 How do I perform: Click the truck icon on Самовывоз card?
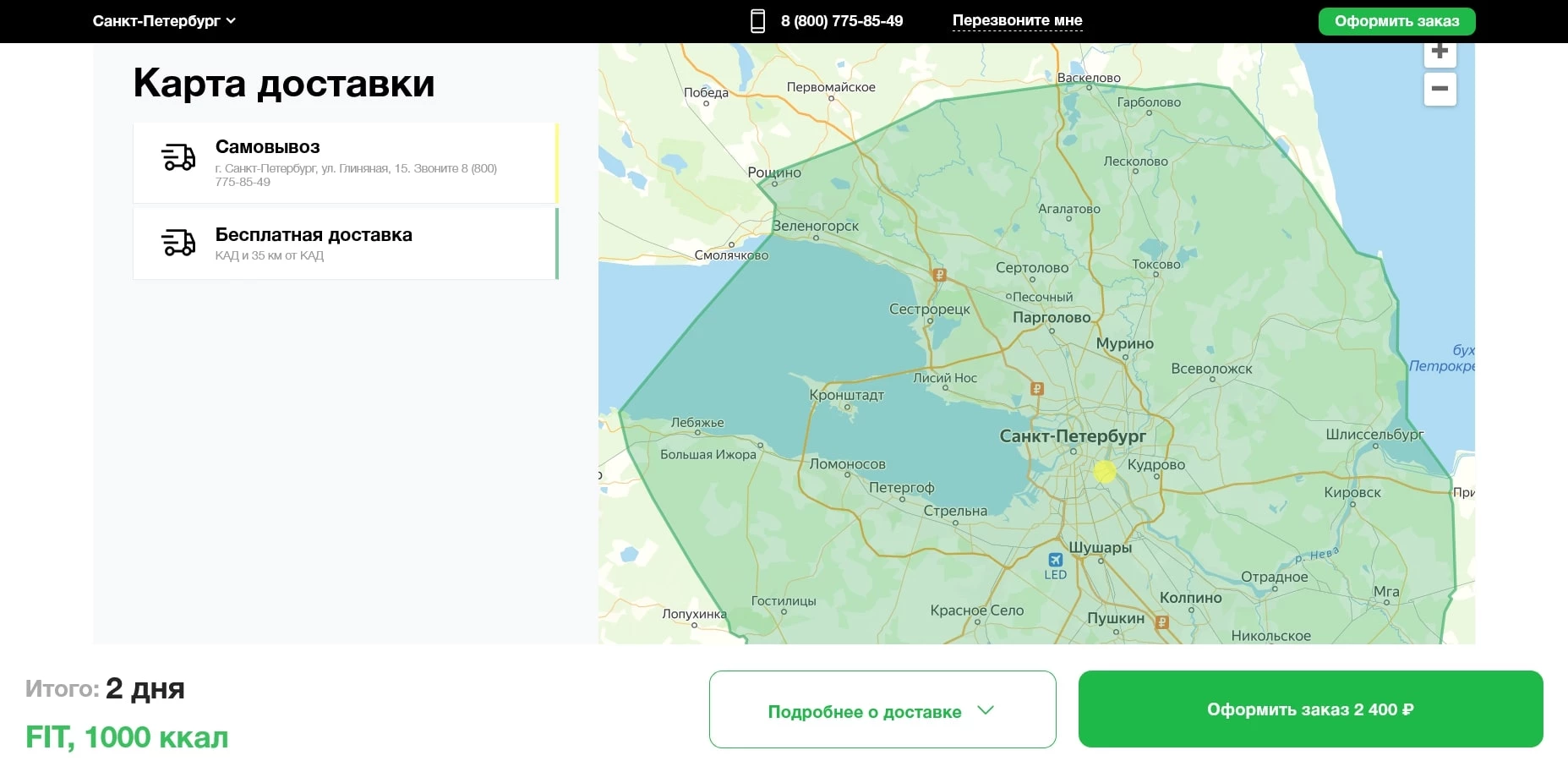[x=178, y=156]
